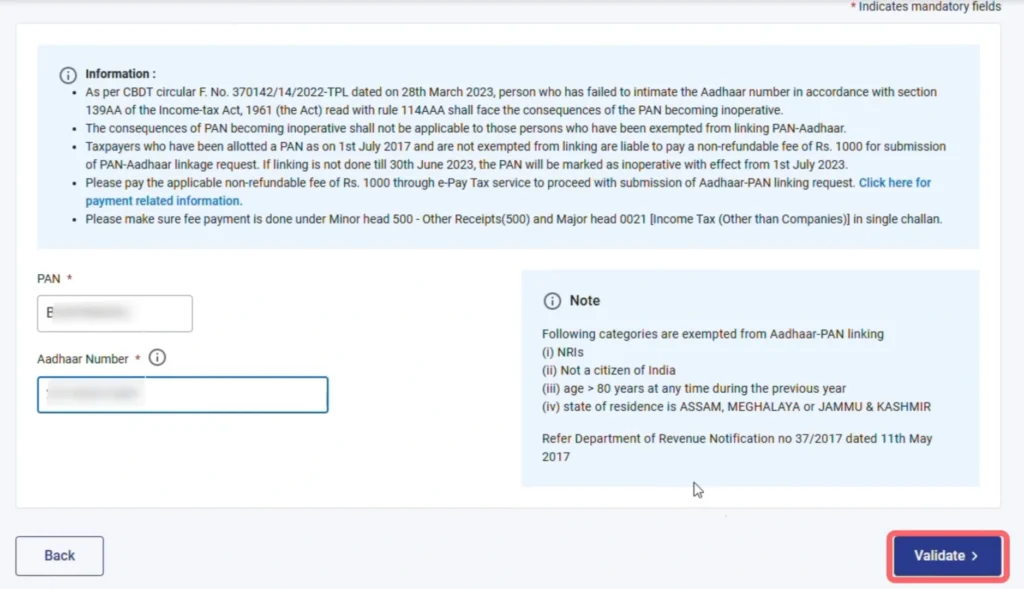This screenshot has height=589, width=1024.
Task: Focus the PAN input field
Action: (x=114, y=313)
